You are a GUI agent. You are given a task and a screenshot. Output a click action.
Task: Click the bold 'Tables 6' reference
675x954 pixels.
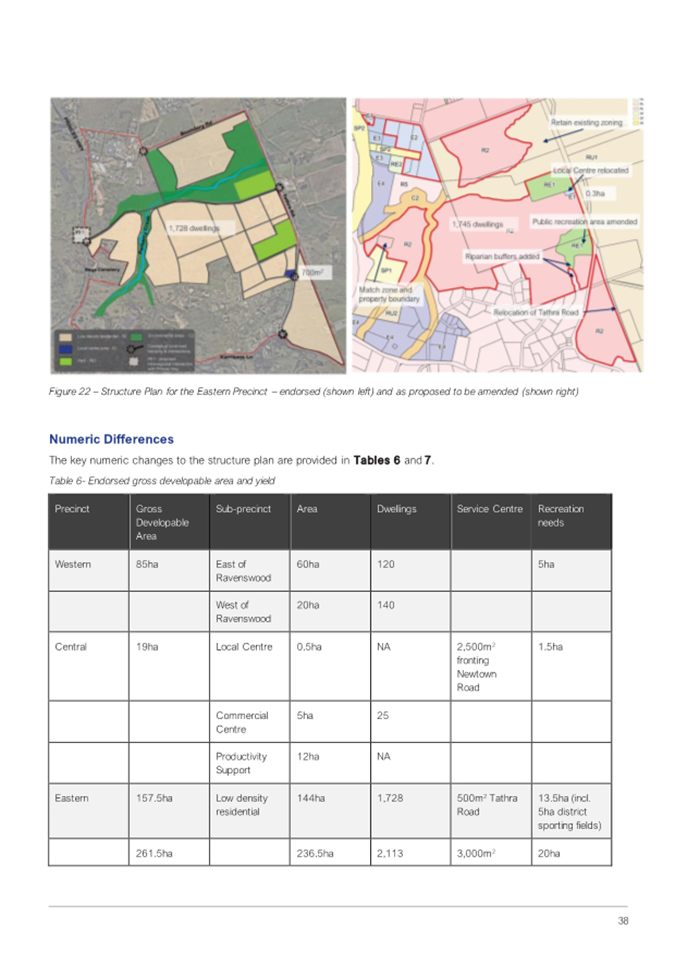click(x=377, y=460)
